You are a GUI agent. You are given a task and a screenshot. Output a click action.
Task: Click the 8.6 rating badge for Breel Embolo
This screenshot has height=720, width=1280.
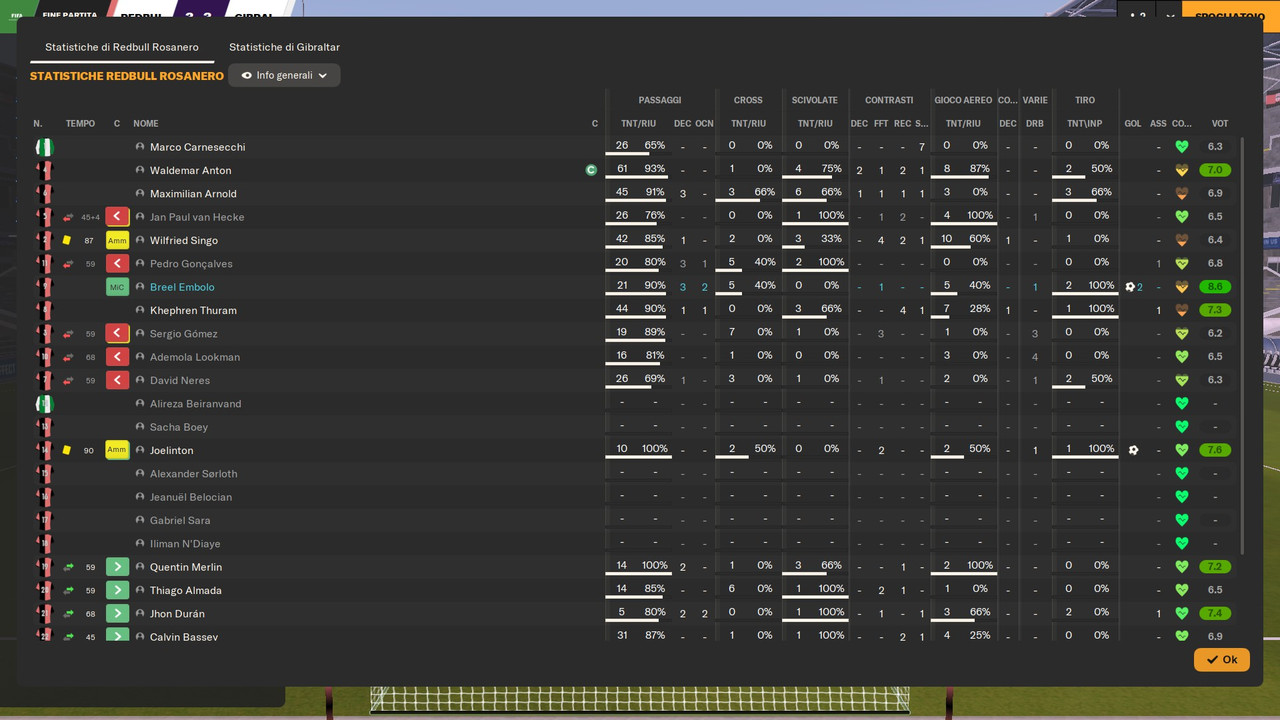pos(1216,287)
